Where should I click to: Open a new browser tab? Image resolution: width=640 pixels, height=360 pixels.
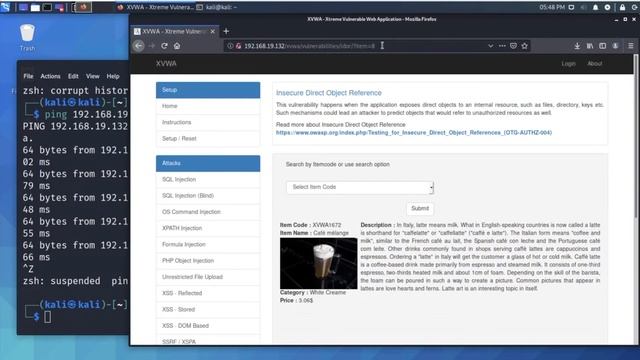point(226,31)
